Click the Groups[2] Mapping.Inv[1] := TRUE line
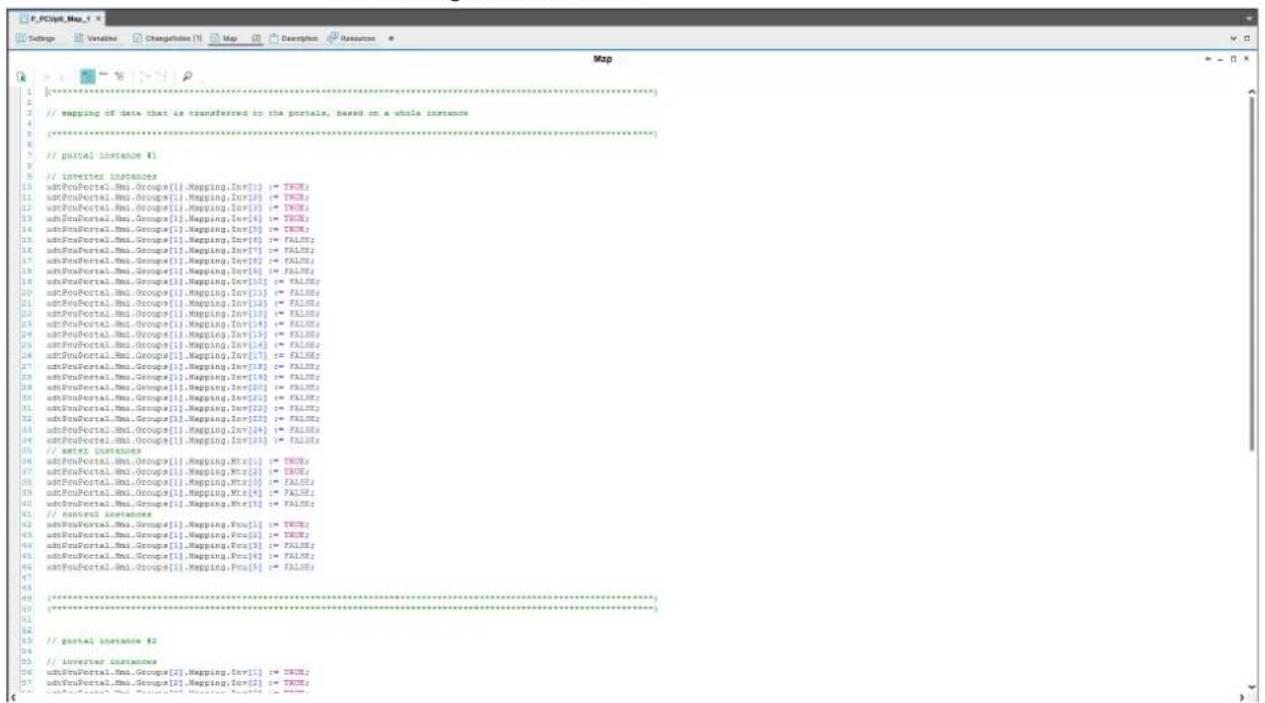 click(x=178, y=672)
